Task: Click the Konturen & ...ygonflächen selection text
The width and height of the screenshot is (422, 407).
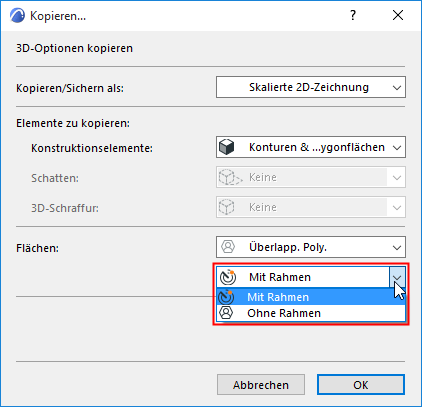Action: click(x=317, y=147)
